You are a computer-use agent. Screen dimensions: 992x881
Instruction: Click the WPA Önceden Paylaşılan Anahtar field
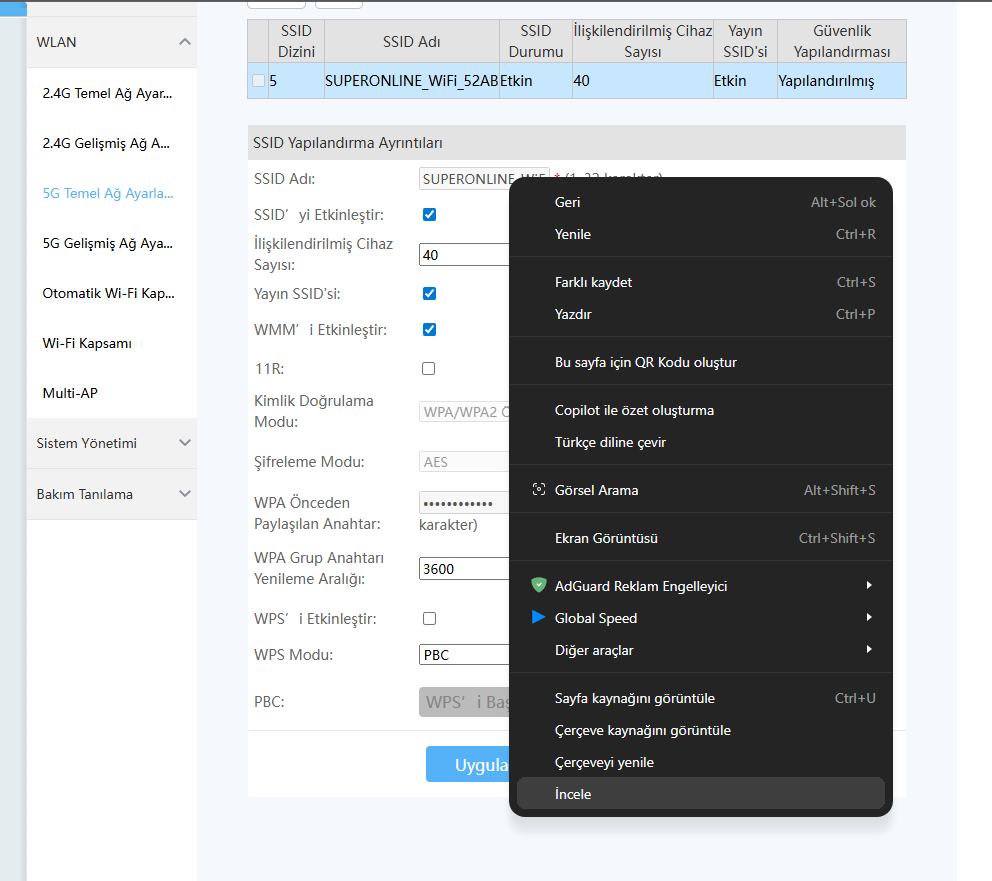[464, 503]
